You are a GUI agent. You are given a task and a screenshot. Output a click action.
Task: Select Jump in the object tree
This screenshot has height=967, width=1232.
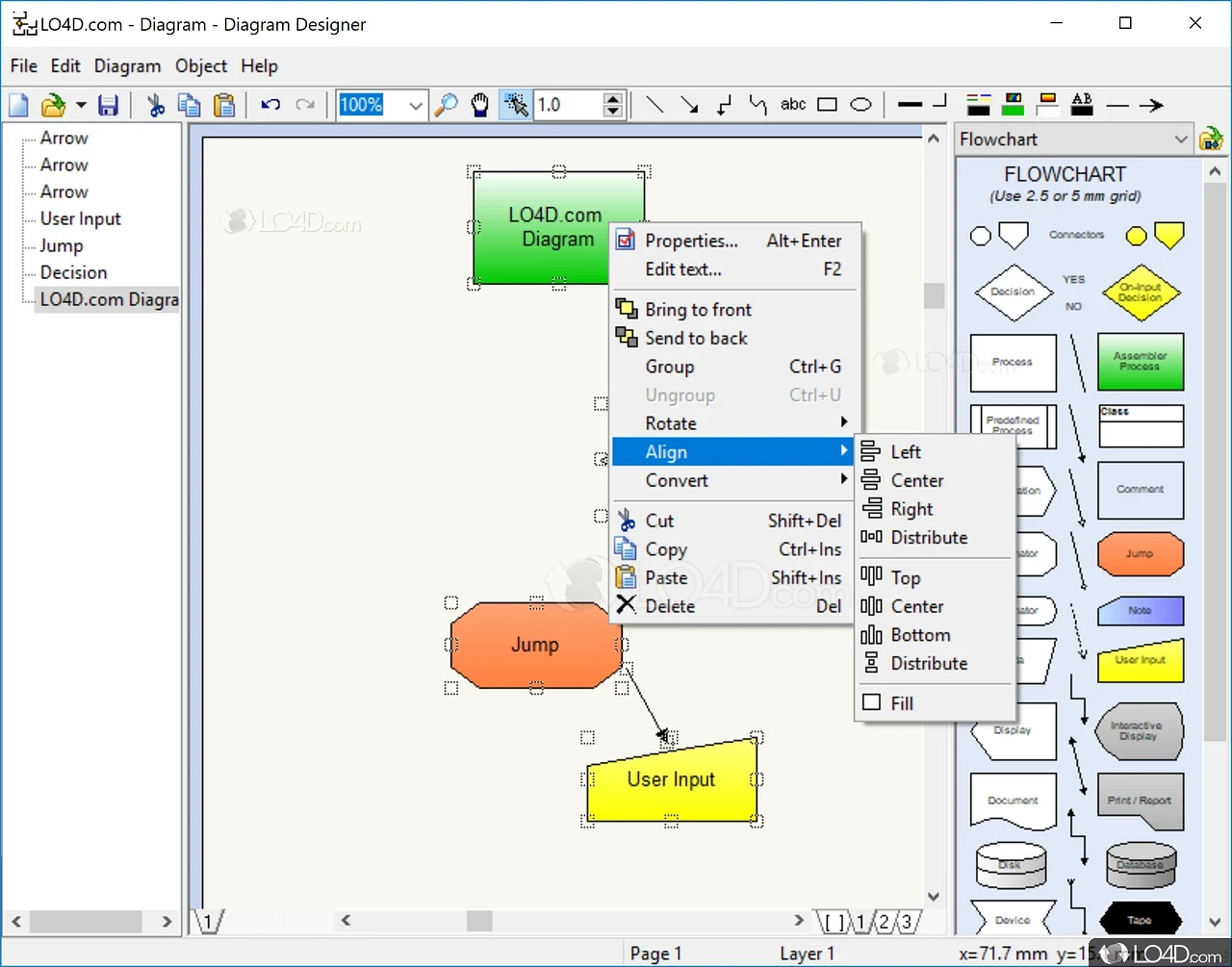(61, 245)
